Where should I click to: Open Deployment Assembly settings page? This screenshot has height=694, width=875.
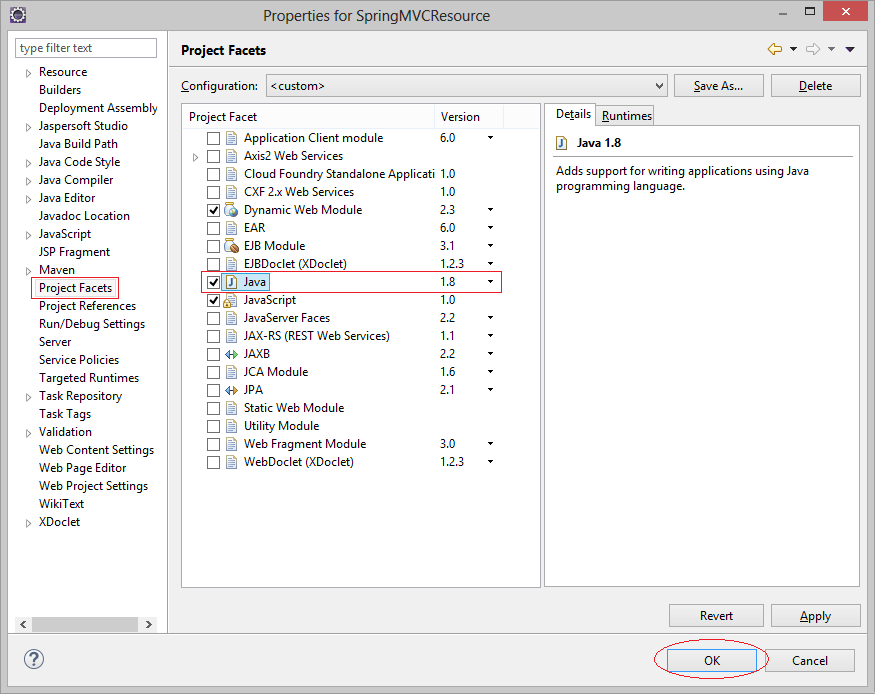pyautogui.click(x=98, y=108)
